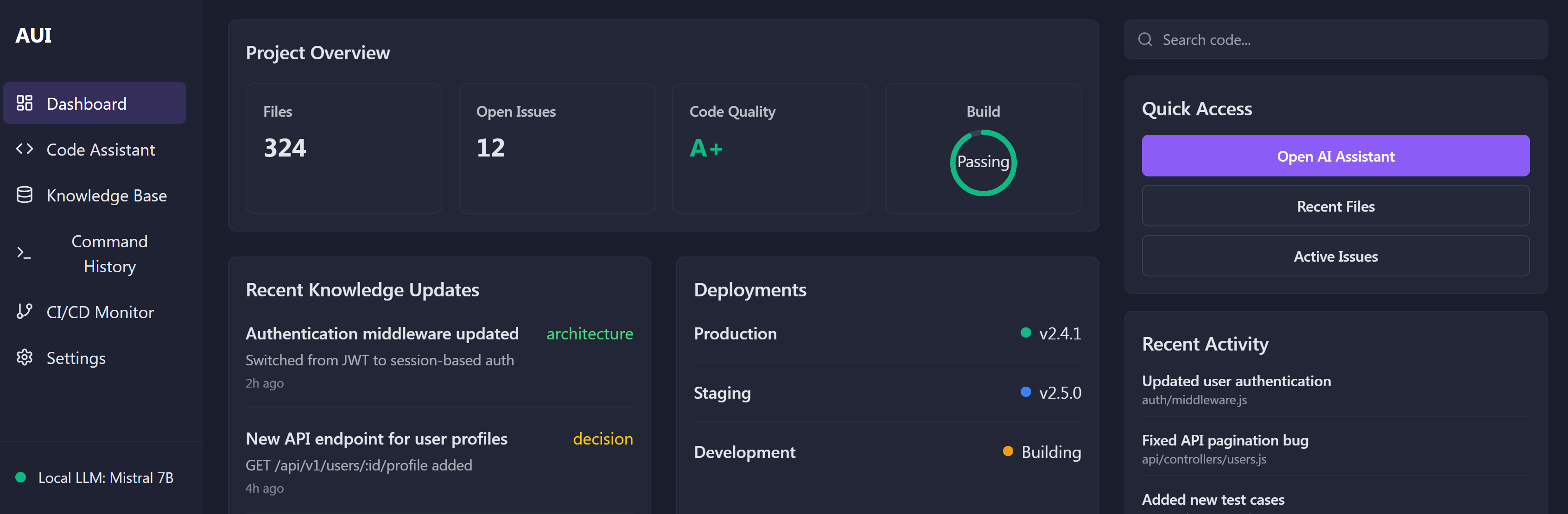The width and height of the screenshot is (1568, 514).
Task: Select the New API endpoint update
Action: (x=376, y=439)
